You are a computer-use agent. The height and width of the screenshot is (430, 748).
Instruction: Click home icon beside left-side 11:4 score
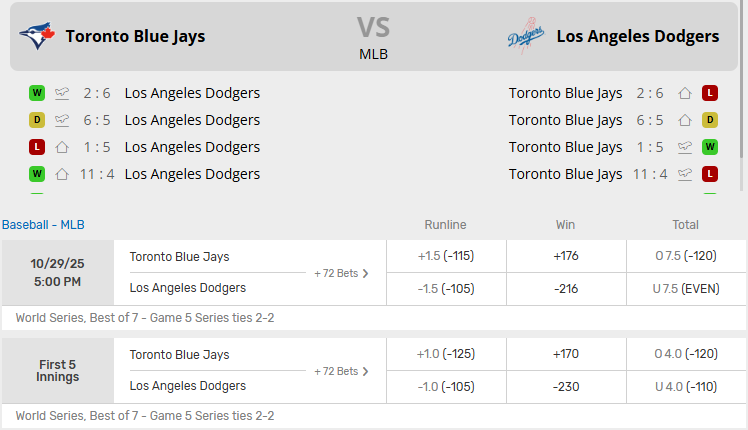(x=62, y=174)
